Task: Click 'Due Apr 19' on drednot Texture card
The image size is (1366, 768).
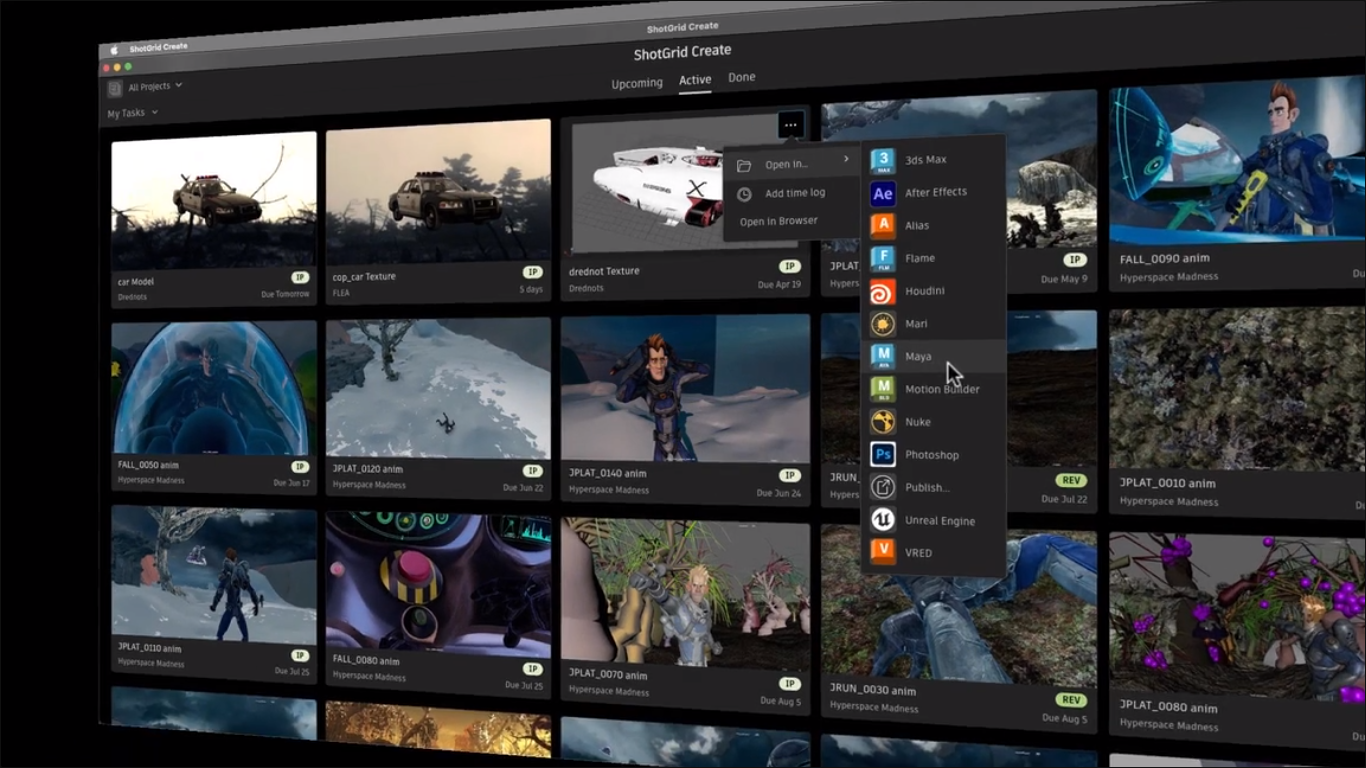Action: pyautogui.click(x=780, y=285)
